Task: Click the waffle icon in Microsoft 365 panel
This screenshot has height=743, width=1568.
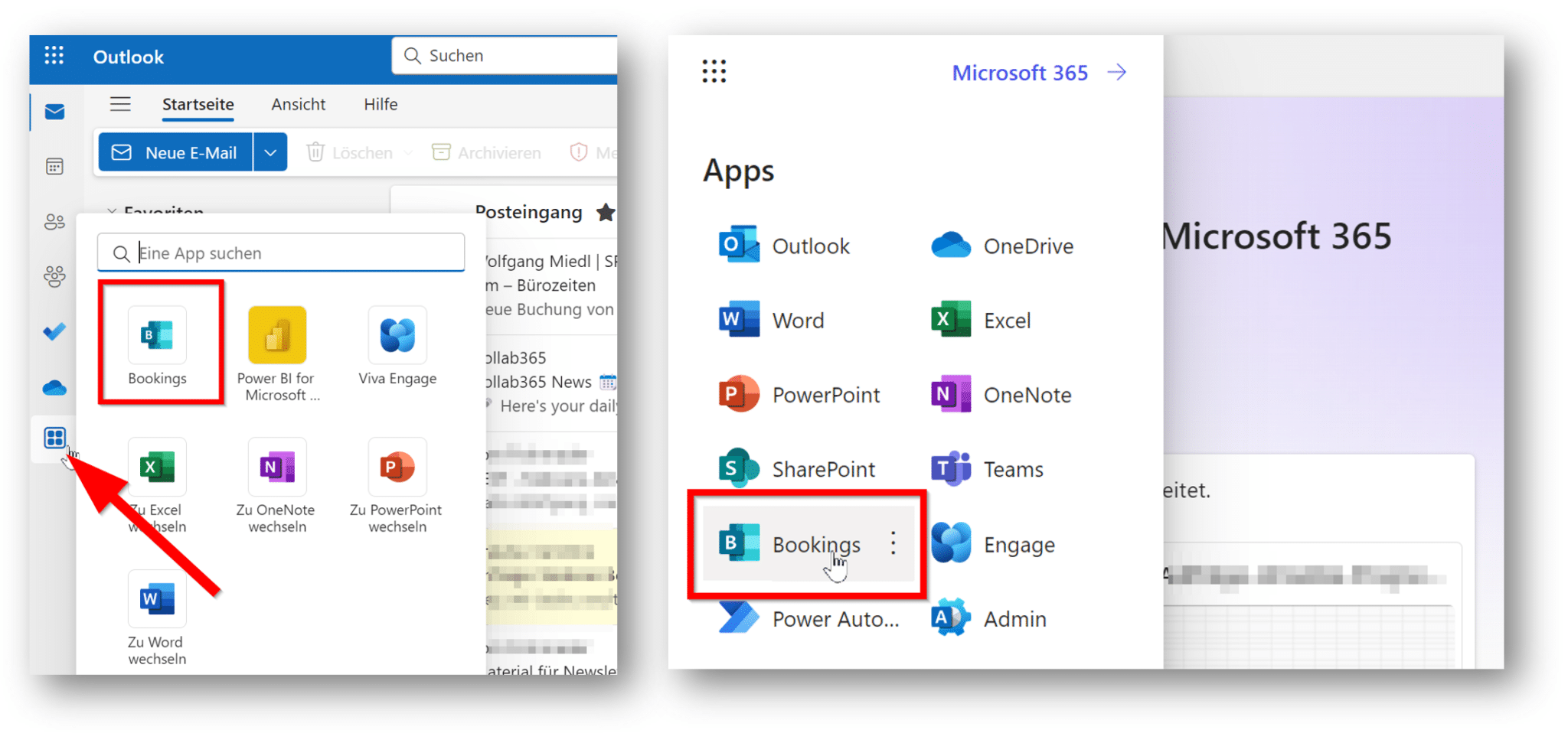Action: click(x=714, y=72)
